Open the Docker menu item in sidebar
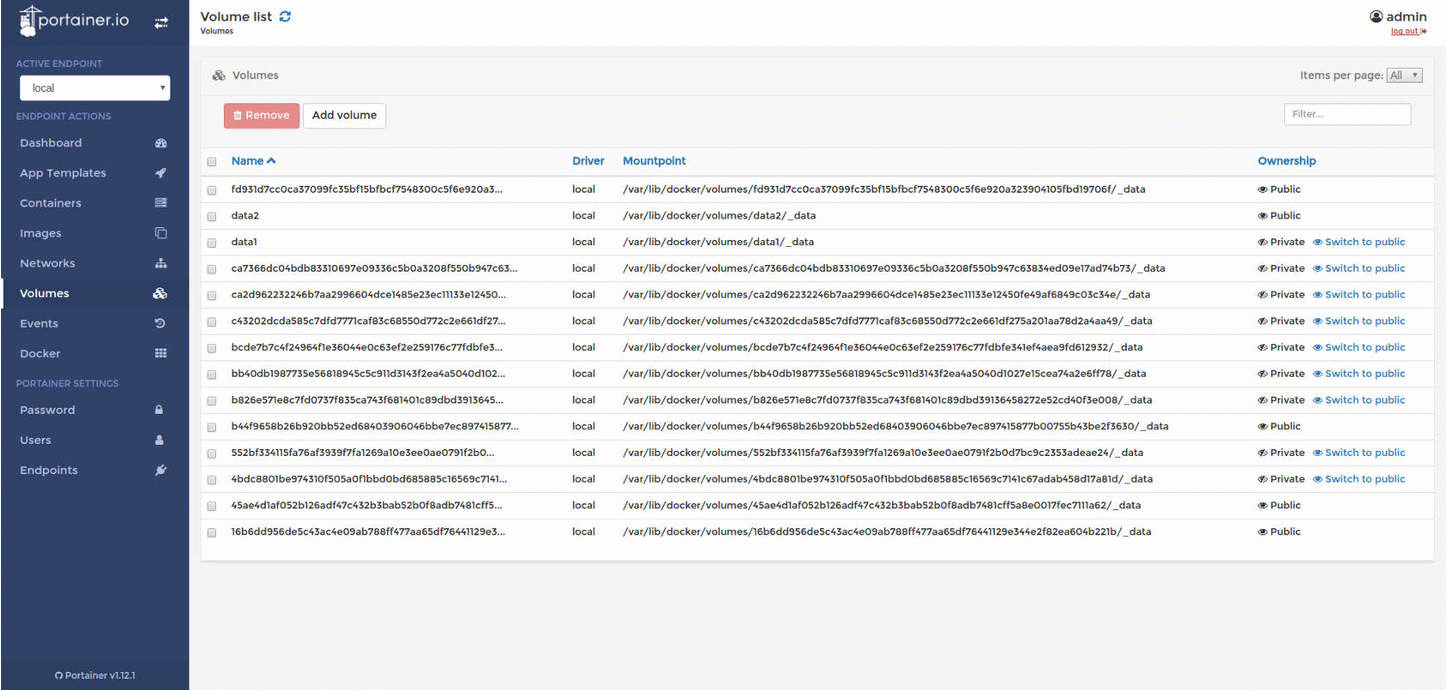The width and height of the screenshot is (1447, 690). [40, 353]
